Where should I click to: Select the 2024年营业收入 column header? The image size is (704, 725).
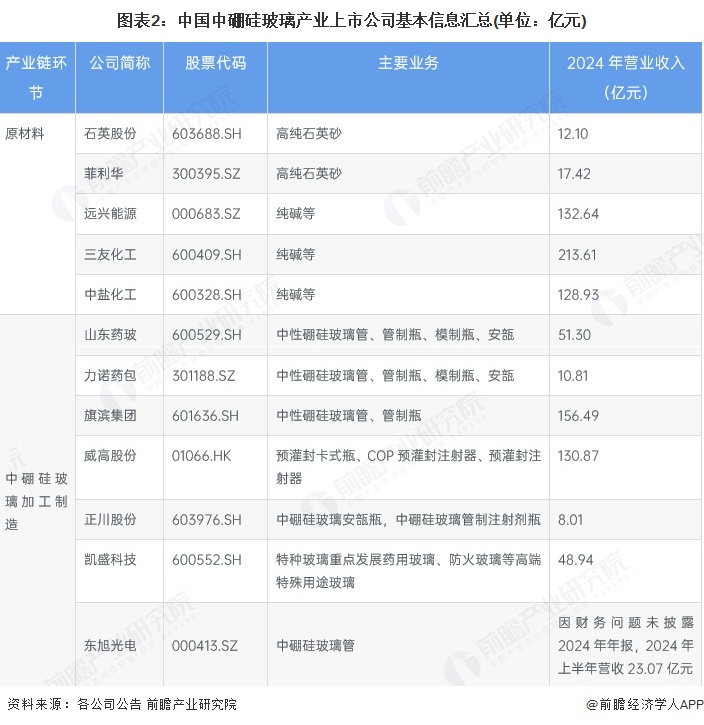click(x=625, y=77)
